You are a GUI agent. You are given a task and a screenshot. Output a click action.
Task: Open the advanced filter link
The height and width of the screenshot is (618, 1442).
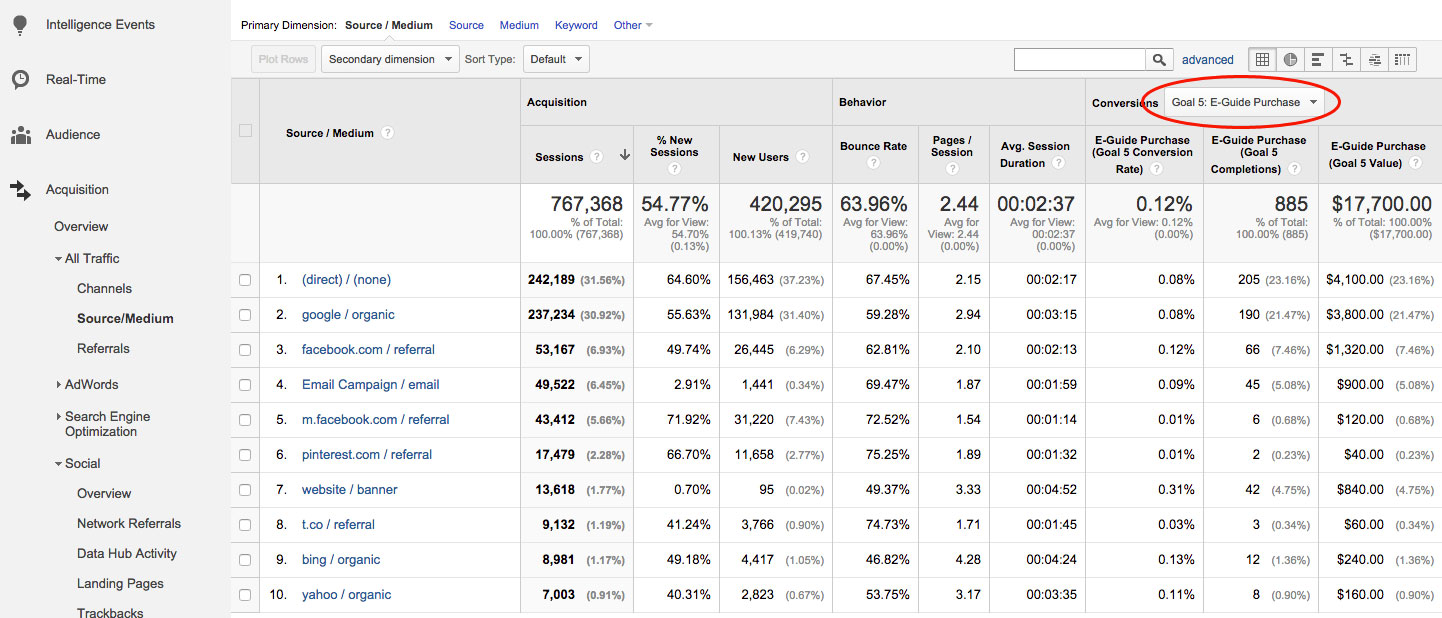coord(1207,60)
